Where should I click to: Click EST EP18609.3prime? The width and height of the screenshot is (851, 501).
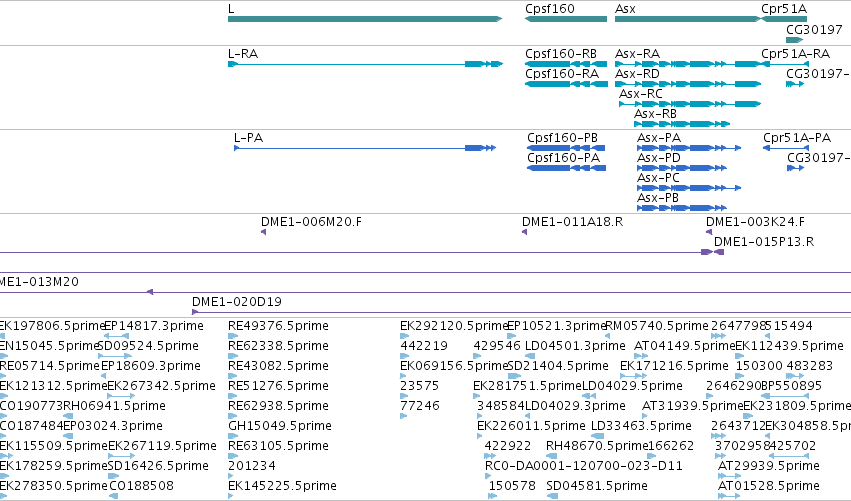151,366
